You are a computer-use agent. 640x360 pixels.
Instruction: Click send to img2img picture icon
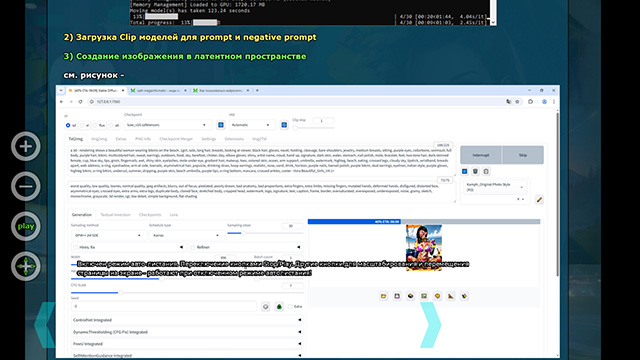(x=424, y=296)
